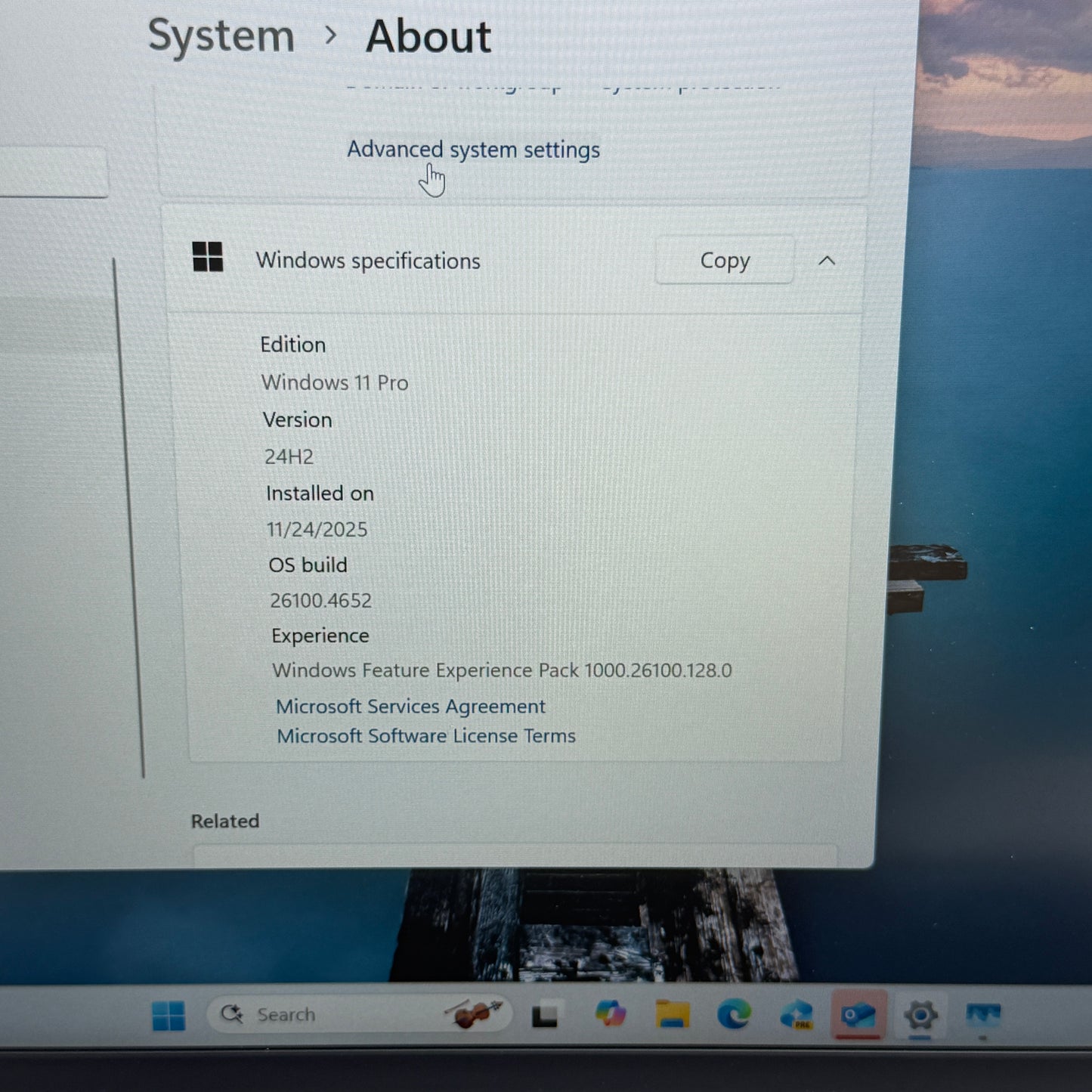Viewport: 1092px width, 1092px height.
Task: Click the Windows logo beside Windows specifications
Action: click(206, 258)
